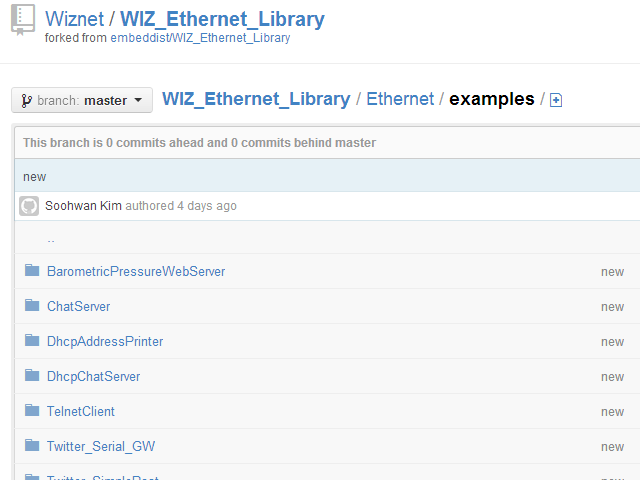Click the ChatServer folder icon

32,305
